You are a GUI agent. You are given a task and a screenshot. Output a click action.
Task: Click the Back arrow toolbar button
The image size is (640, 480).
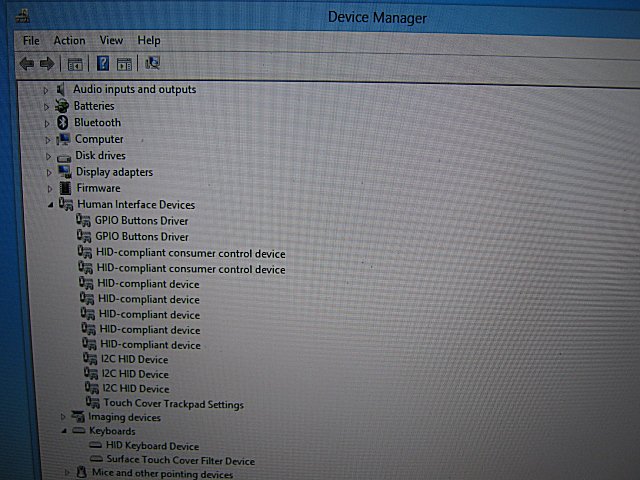tap(27, 63)
